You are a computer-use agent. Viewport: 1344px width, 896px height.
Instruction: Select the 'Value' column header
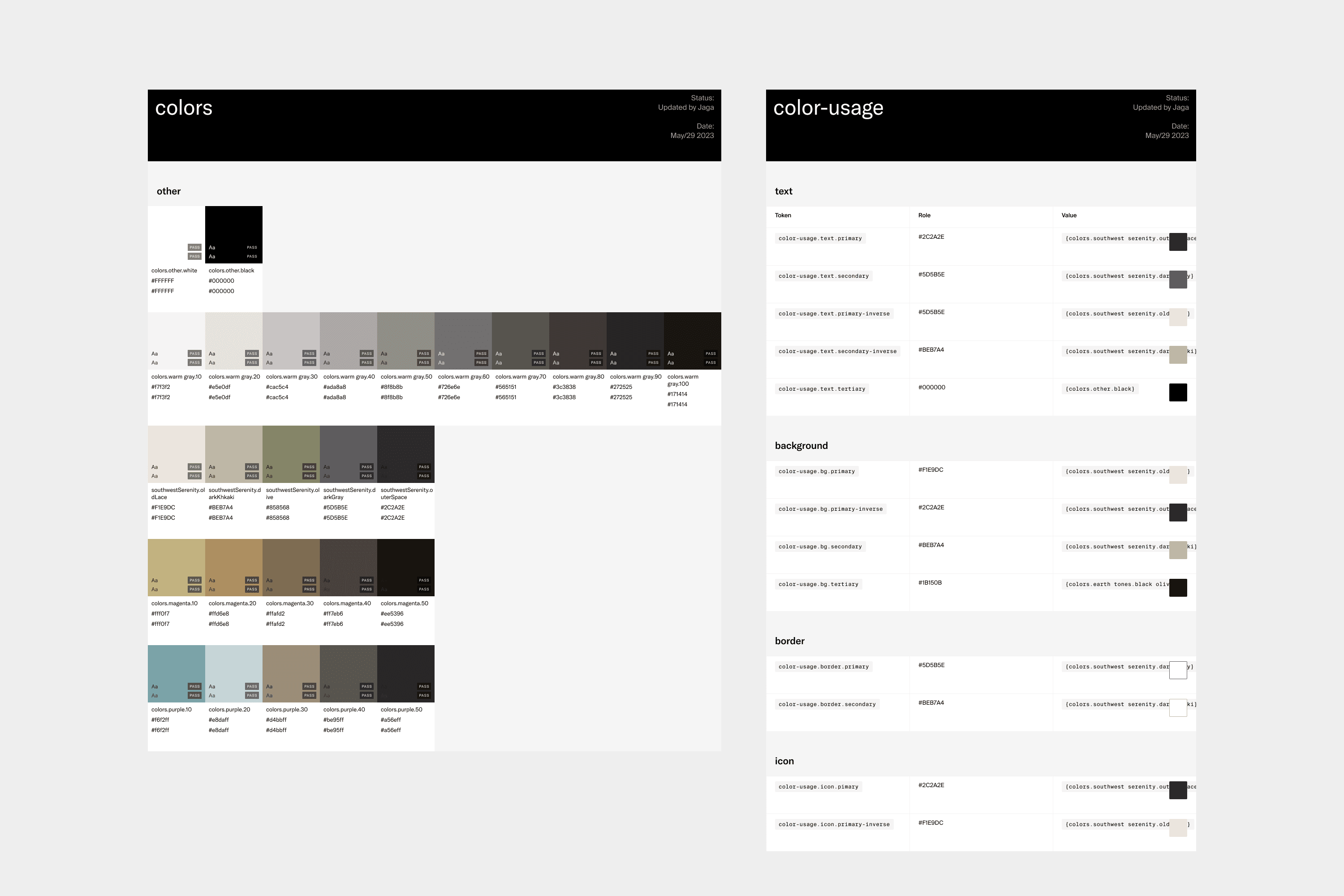tap(1068, 215)
